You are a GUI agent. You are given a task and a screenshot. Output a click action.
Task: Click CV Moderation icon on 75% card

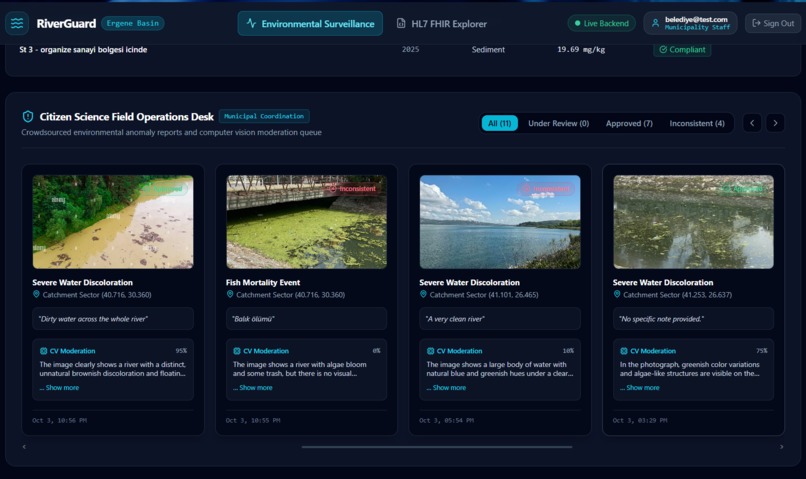click(x=624, y=351)
